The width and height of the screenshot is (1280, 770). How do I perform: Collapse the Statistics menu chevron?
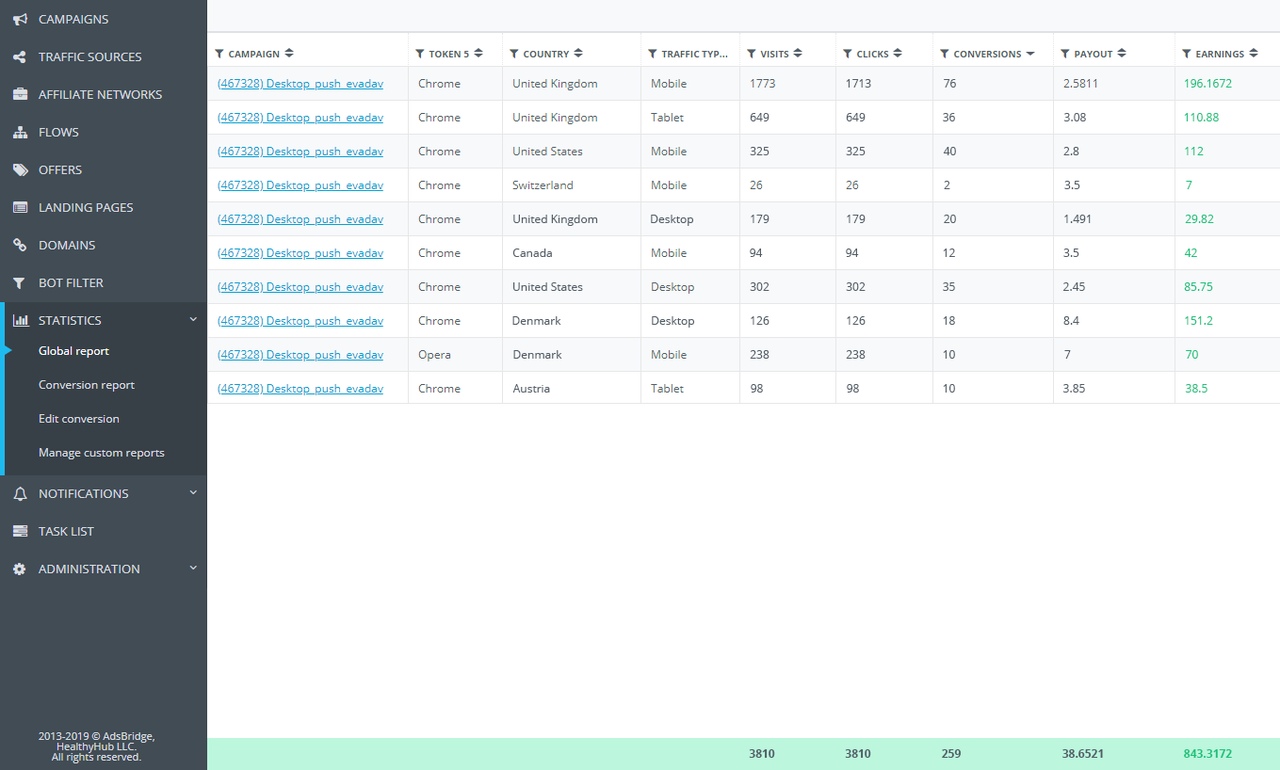pos(193,320)
